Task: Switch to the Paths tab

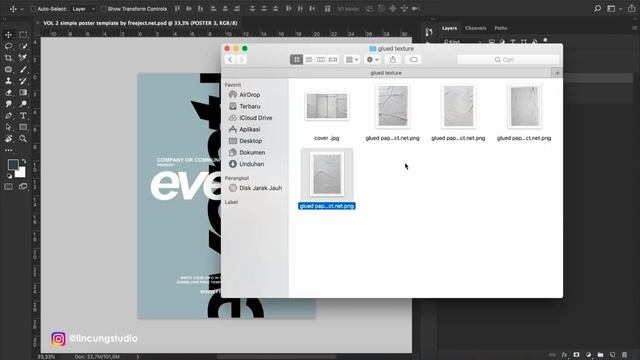Action: (500, 28)
